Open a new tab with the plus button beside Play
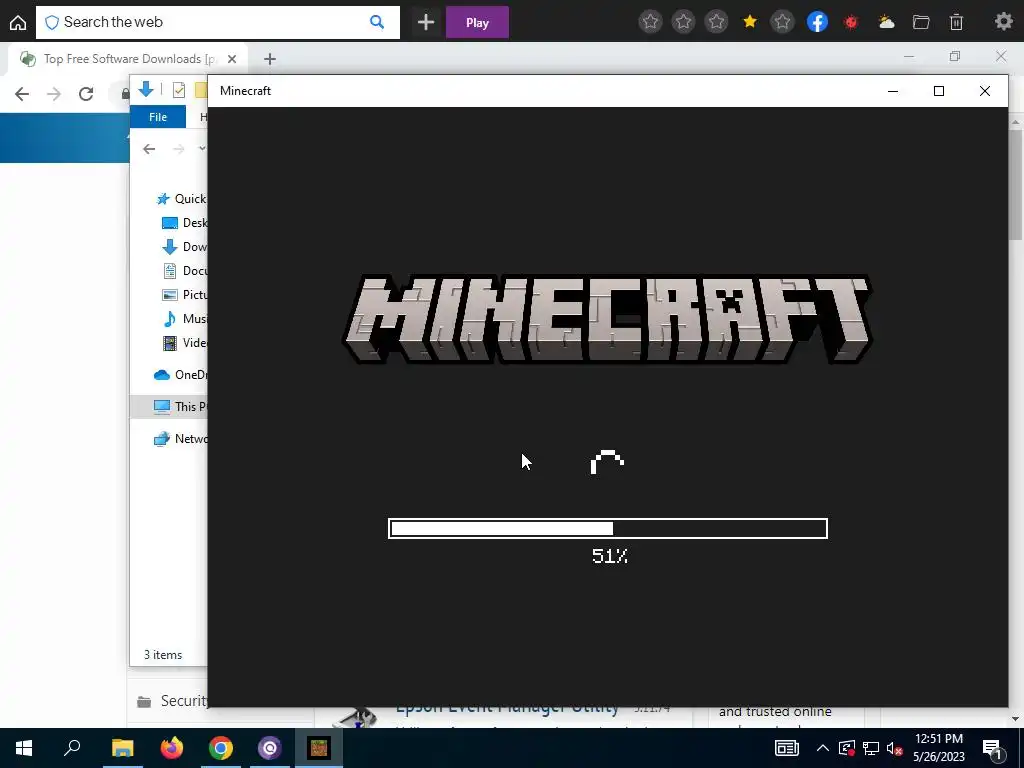1024x768 pixels. [x=426, y=22]
